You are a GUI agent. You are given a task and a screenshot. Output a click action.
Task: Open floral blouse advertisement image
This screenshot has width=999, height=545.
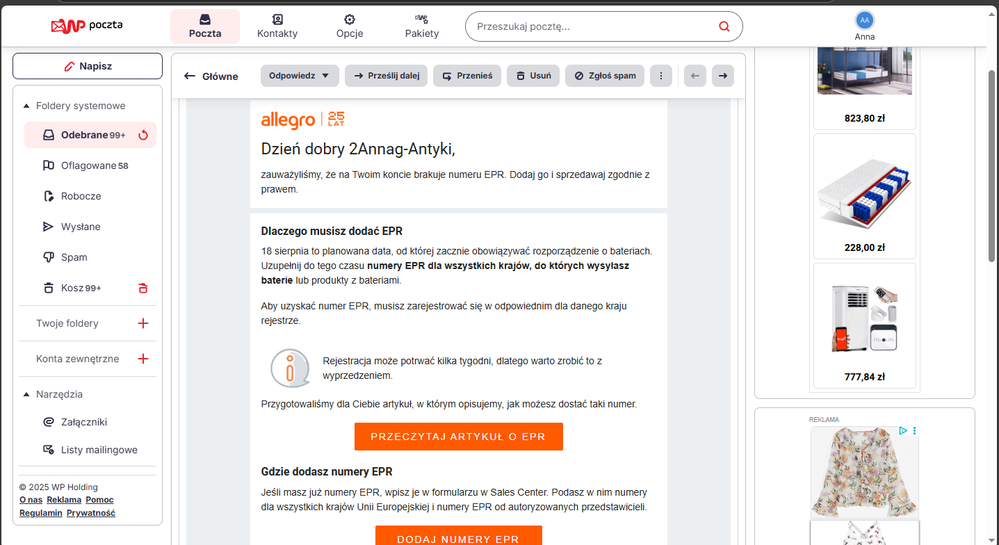(x=865, y=472)
